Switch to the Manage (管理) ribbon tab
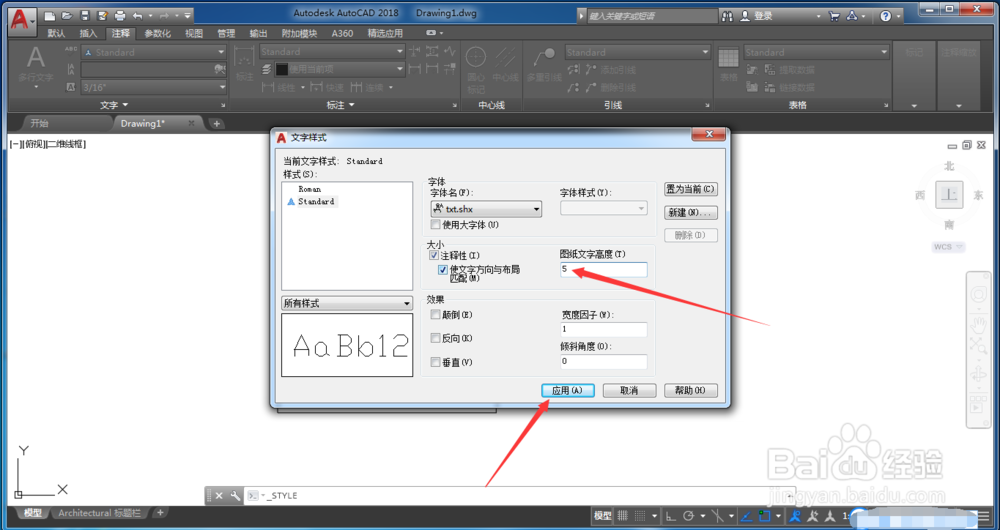The height and width of the screenshot is (530, 1000). pos(226,33)
